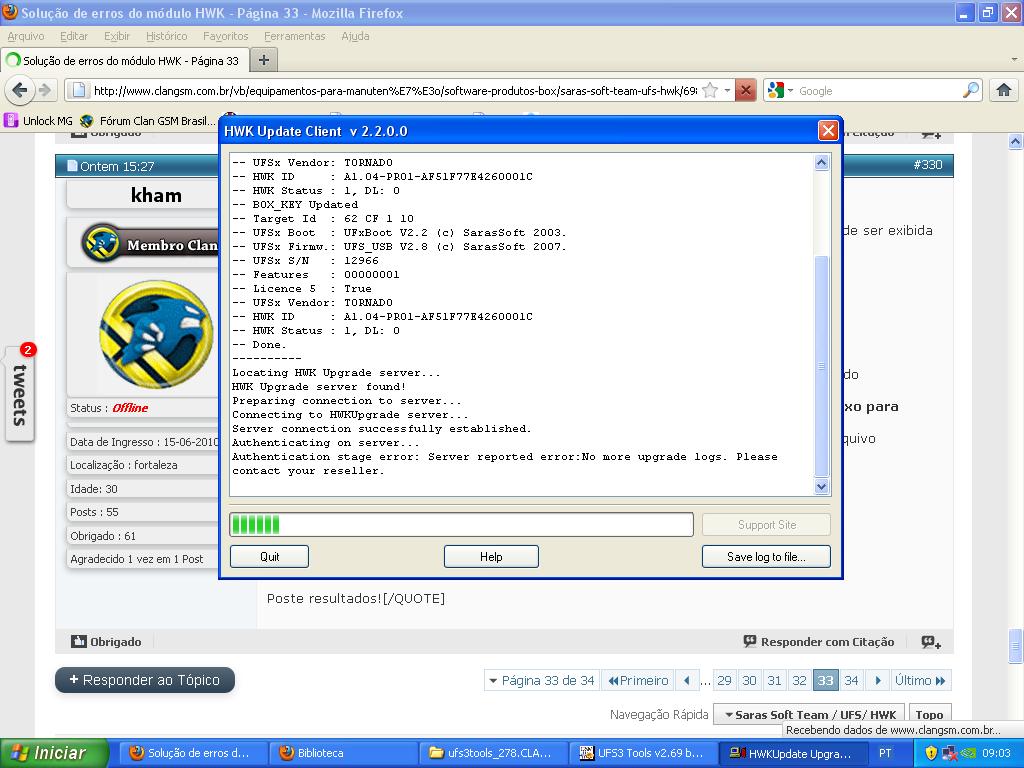Click the Help button in HWK client
The height and width of the screenshot is (768, 1024).
pos(491,556)
